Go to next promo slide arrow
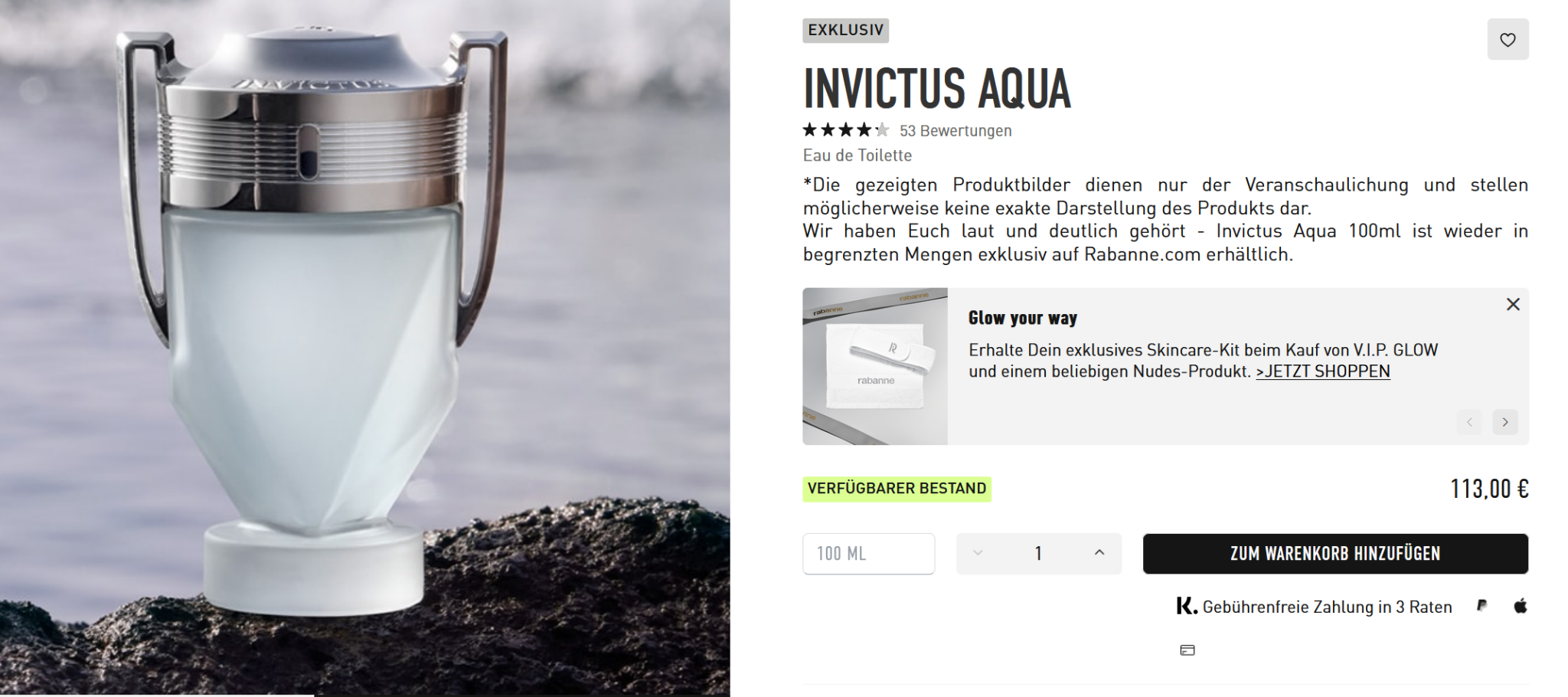The width and height of the screenshot is (1568, 697). pyautogui.click(x=1505, y=422)
